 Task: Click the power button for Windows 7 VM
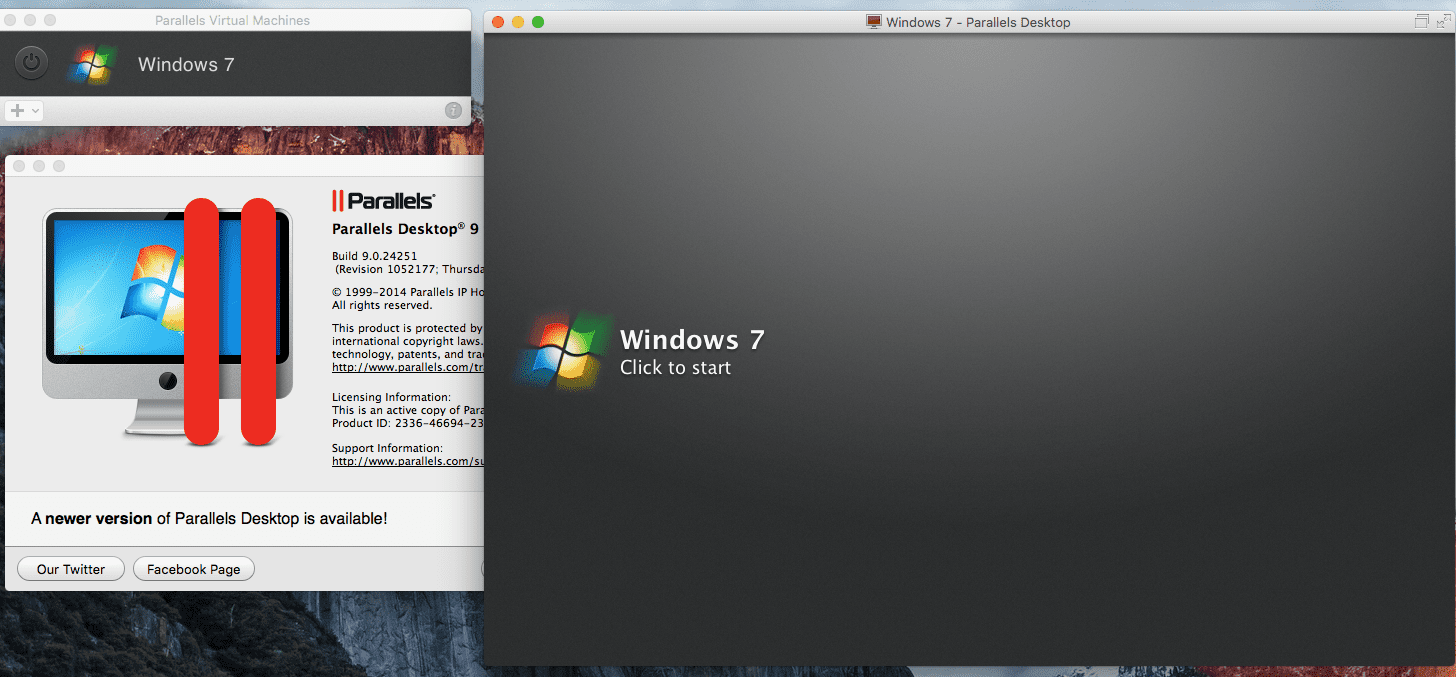click(x=32, y=64)
